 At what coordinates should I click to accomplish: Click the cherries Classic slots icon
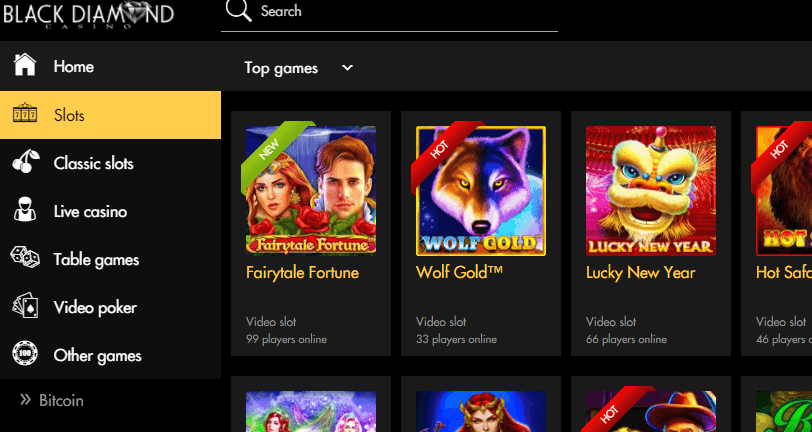point(25,162)
